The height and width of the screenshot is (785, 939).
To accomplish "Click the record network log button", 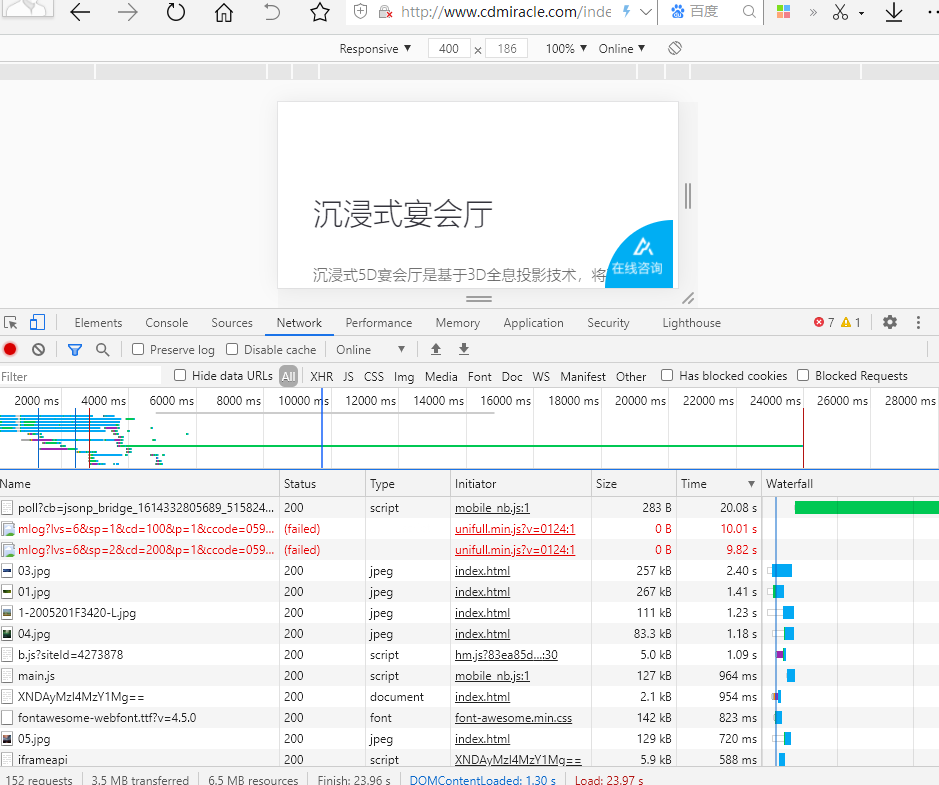I will tap(10, 349).
